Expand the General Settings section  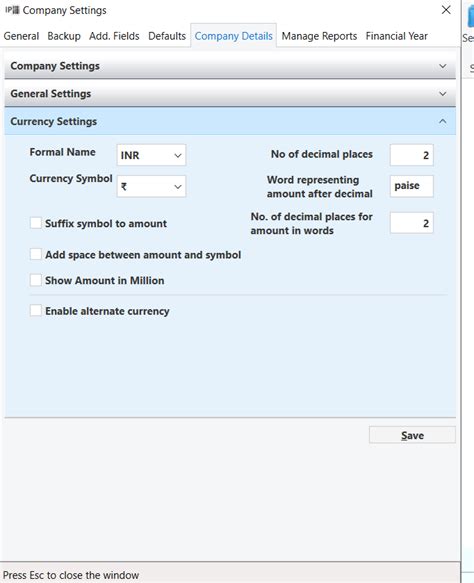(230, 94)
